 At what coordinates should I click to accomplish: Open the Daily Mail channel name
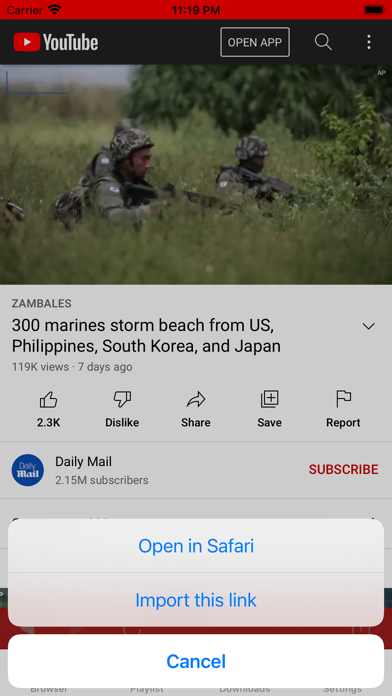83,462
